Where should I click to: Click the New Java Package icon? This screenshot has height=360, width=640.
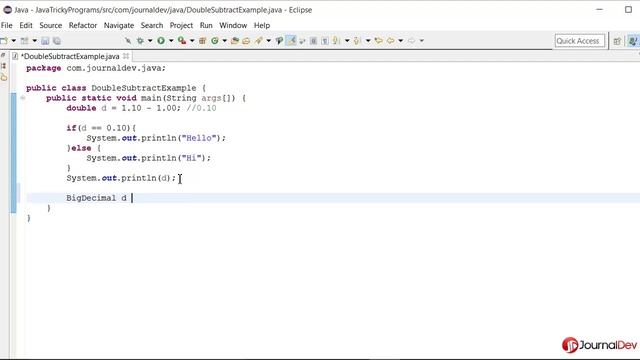point(202,41)
